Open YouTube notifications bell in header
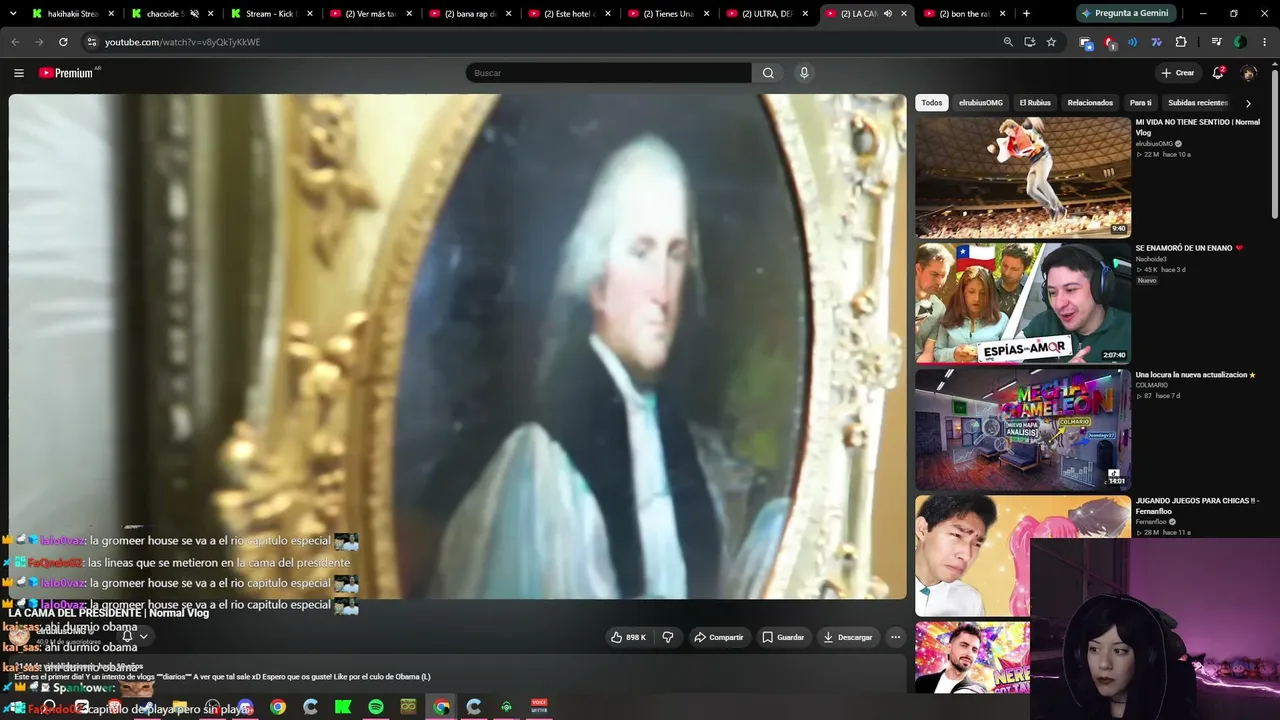 (1218, 73)
